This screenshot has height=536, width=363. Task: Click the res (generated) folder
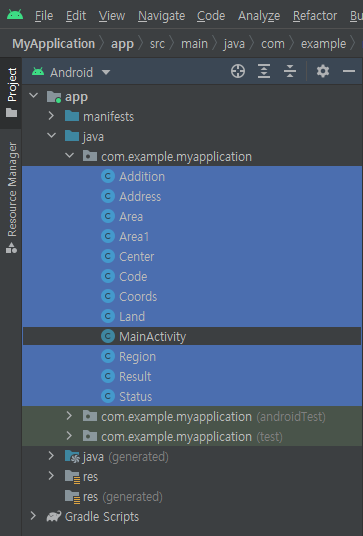(113, 497)
